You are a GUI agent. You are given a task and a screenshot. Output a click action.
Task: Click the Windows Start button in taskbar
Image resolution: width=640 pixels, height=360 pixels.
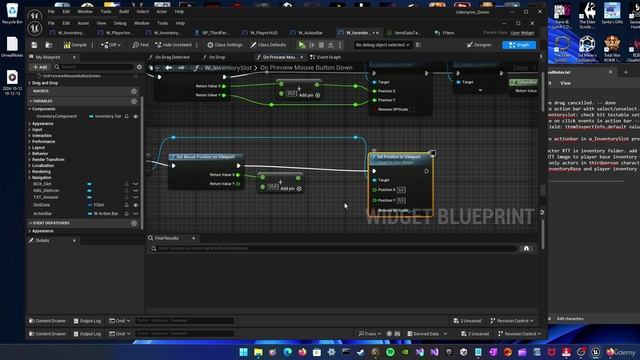click(244, 352)
